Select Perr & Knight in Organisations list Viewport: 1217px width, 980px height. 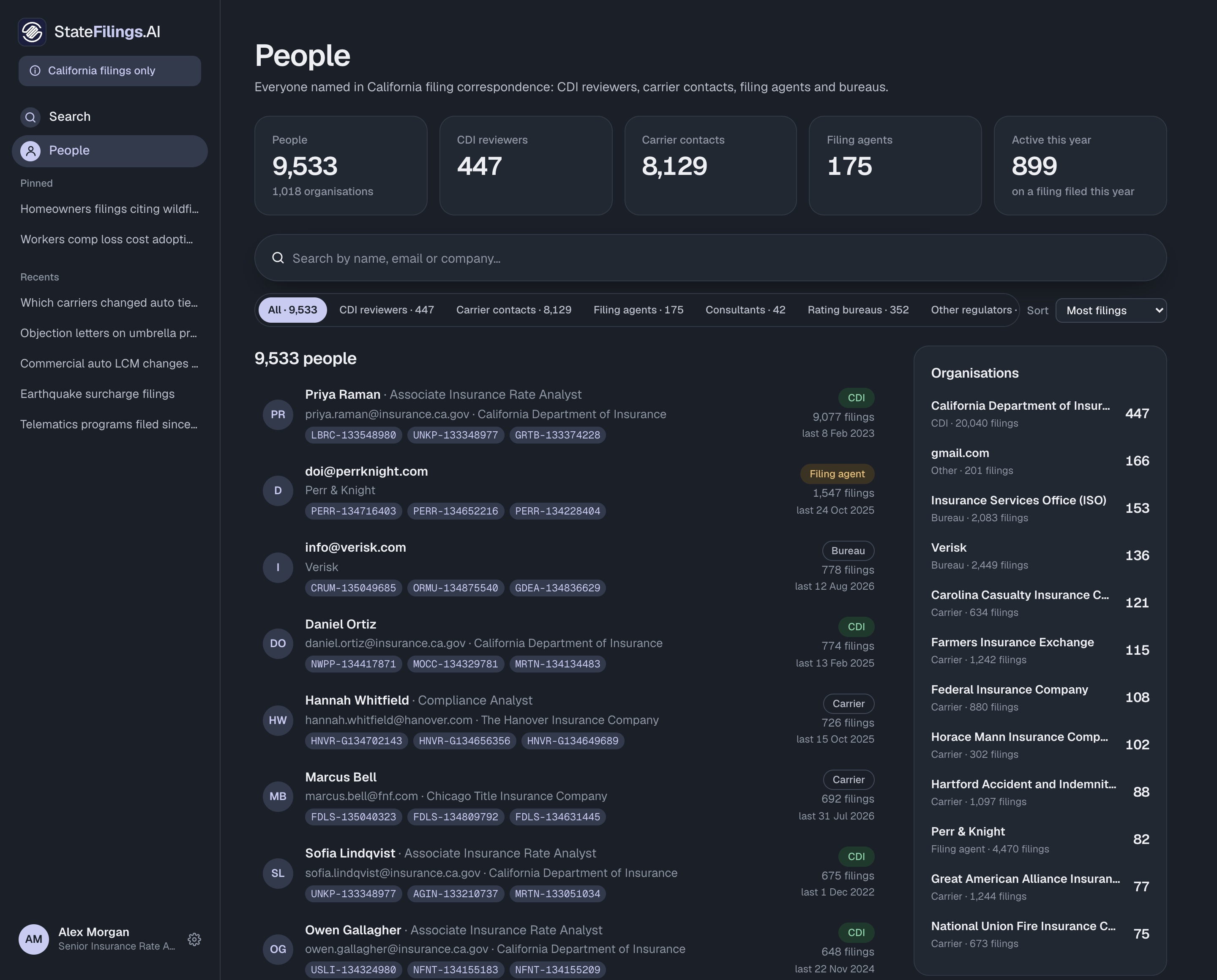[x=1040, y=839]
